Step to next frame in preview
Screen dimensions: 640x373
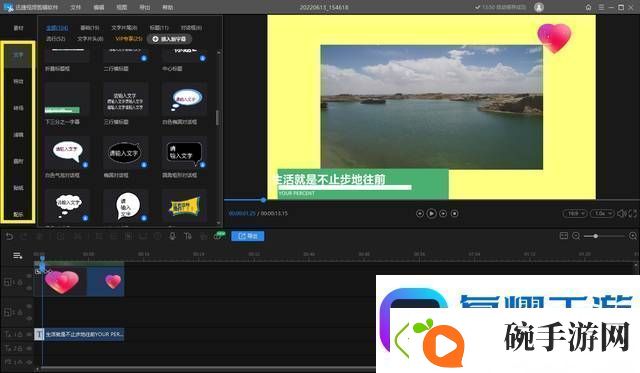pos(443,213)
